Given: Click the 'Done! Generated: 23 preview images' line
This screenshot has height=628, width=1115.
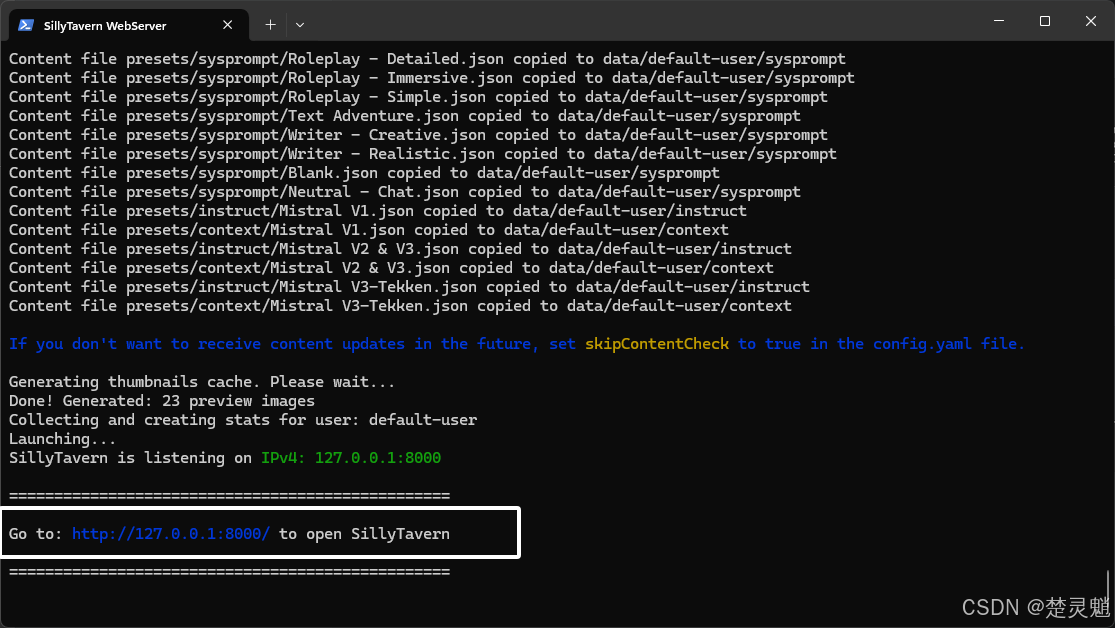Looking at the screenshot, I should tap(161, 401).
